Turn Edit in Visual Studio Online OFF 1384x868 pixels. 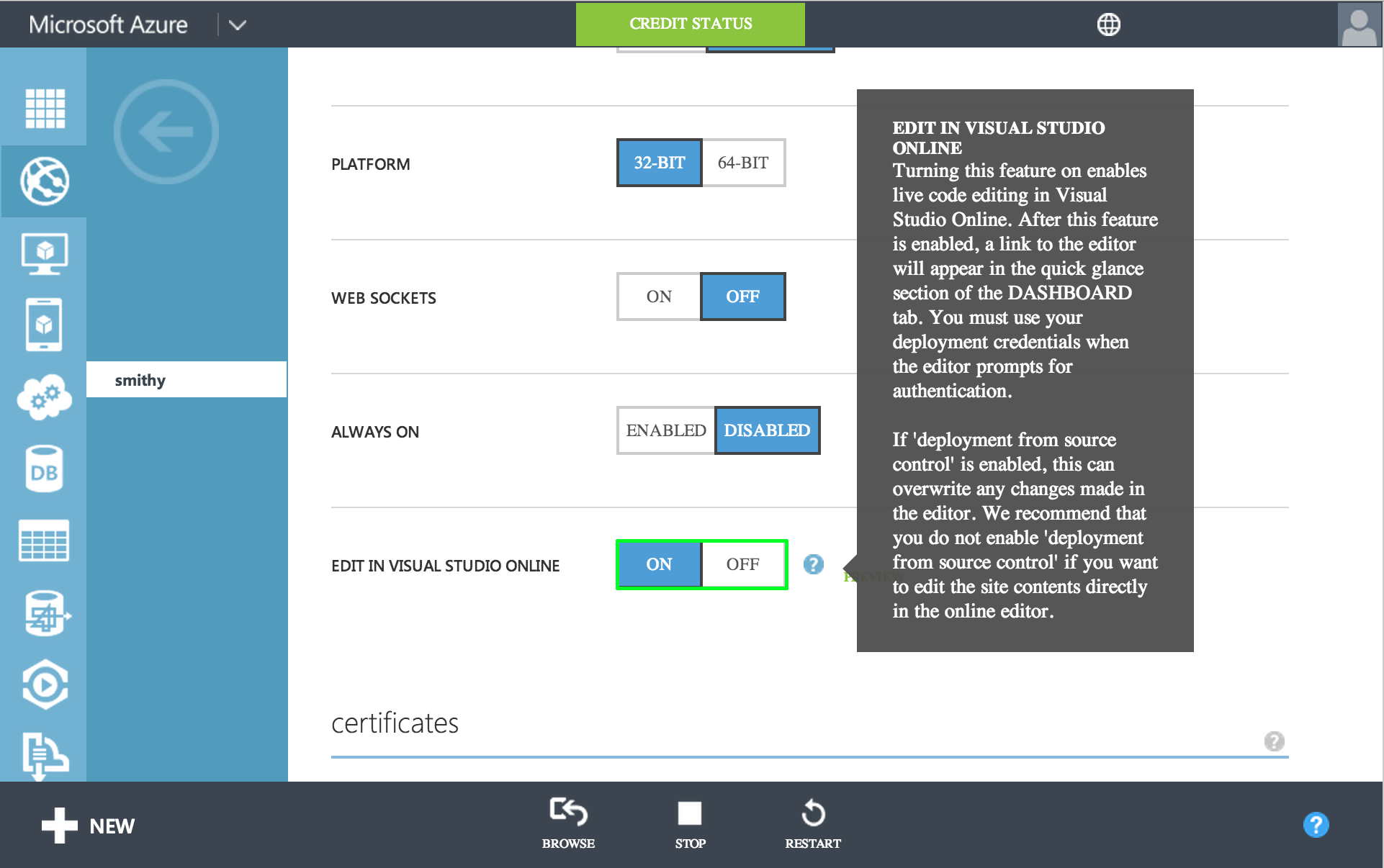743,564
